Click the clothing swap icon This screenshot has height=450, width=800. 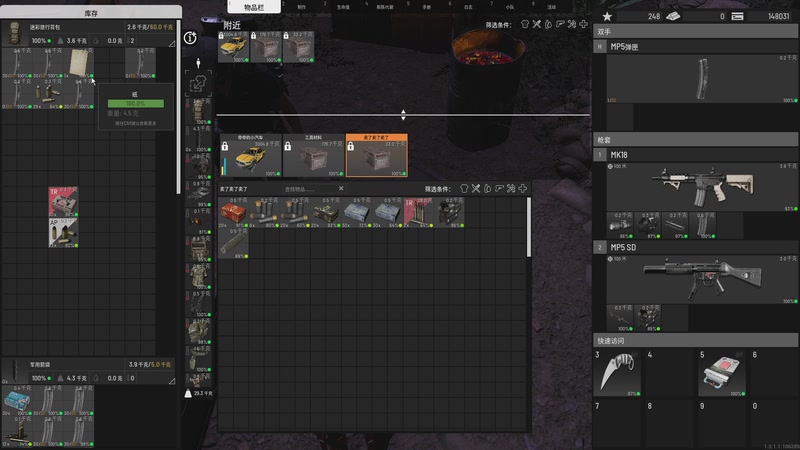[198, 84]
